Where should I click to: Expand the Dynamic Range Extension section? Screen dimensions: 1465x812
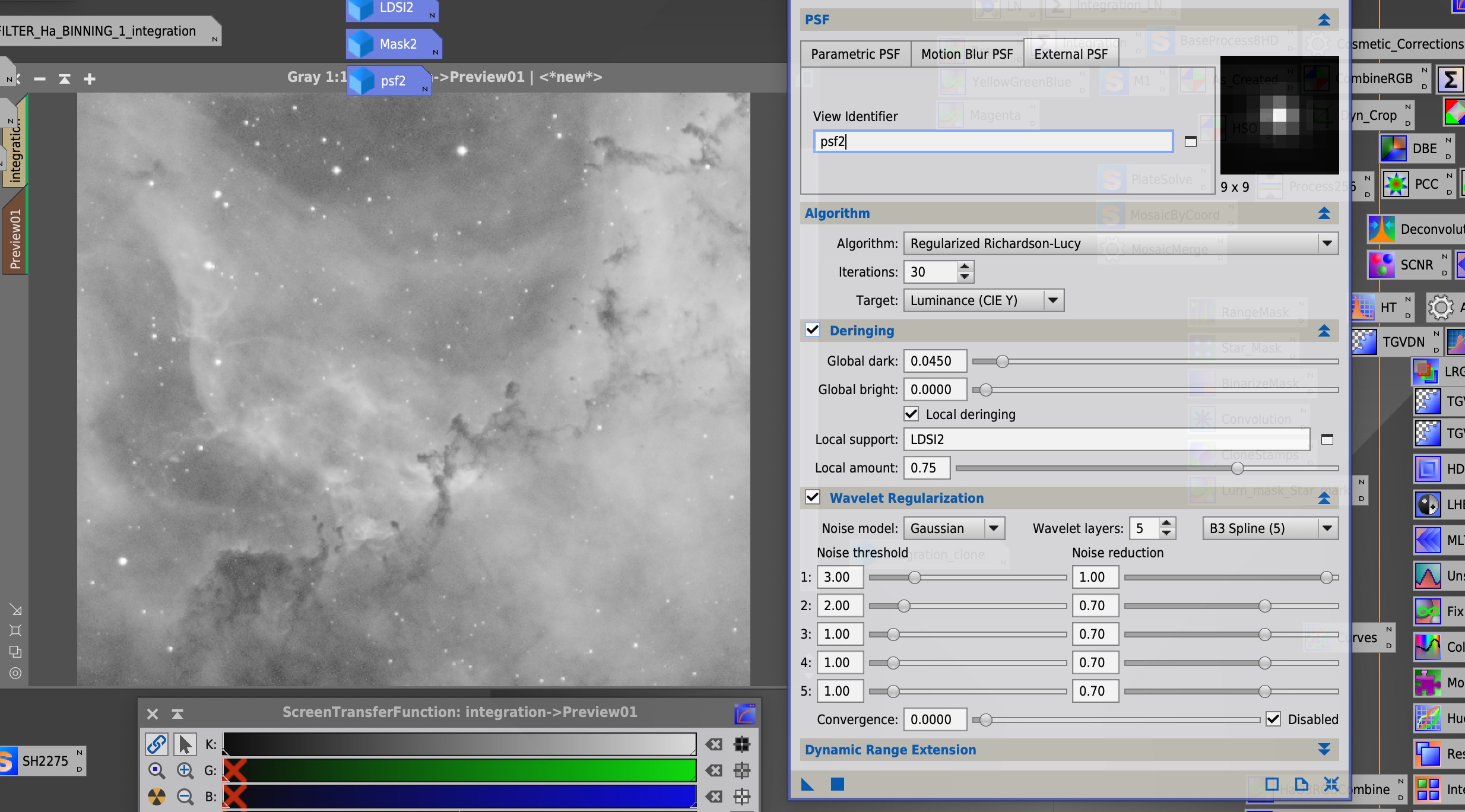[x=1323, y=749]
